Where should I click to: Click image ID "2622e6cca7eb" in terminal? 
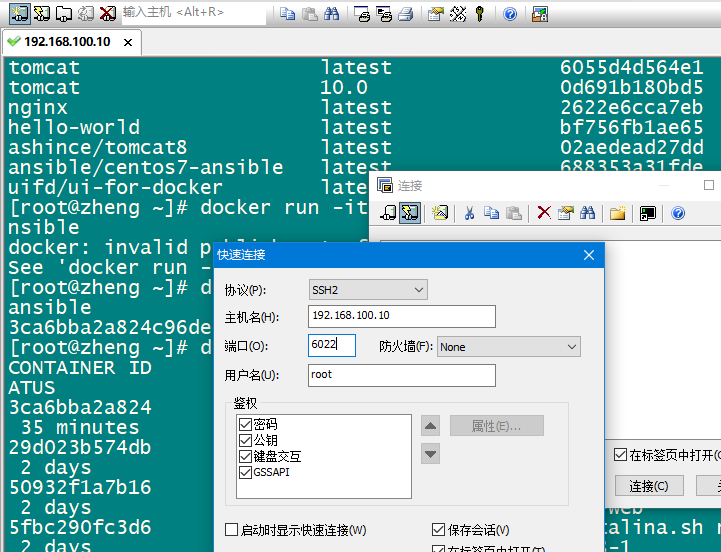pyautogui.click(x=632, y=108)
